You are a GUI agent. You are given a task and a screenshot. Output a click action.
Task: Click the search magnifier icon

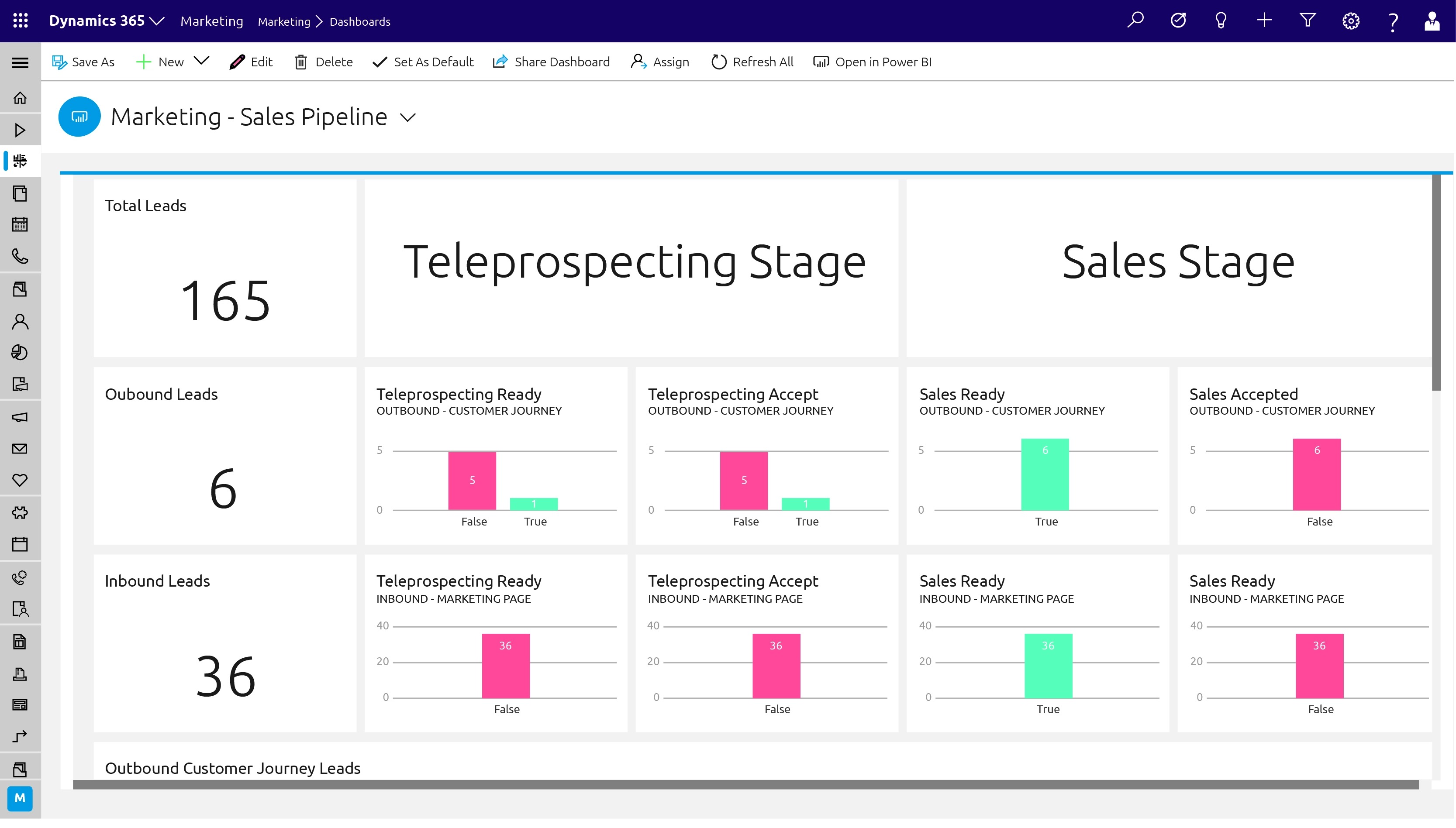tap(1135, 21)
